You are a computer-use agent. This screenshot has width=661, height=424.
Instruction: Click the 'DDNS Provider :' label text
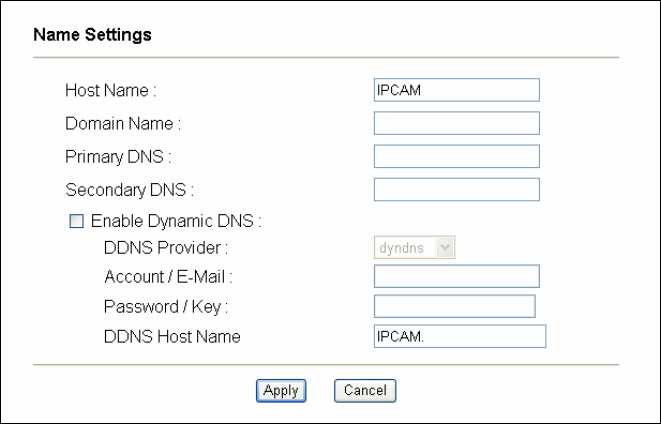[166, 246]
